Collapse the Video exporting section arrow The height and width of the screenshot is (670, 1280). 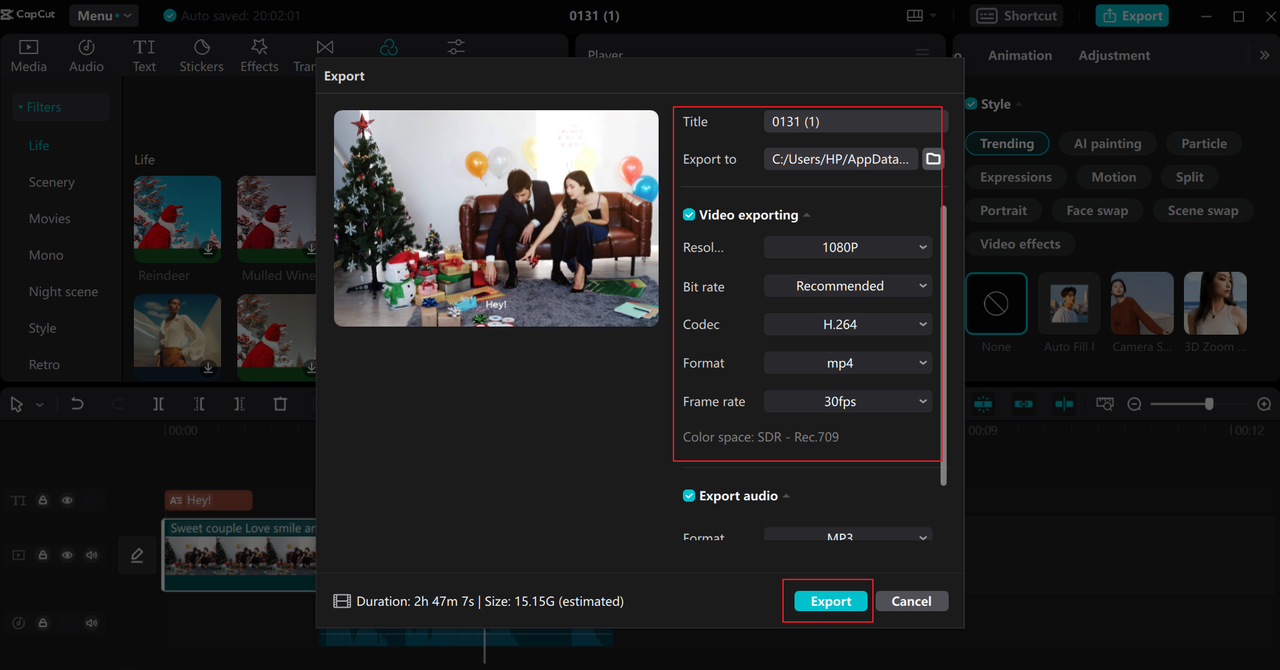coord(807,215)
